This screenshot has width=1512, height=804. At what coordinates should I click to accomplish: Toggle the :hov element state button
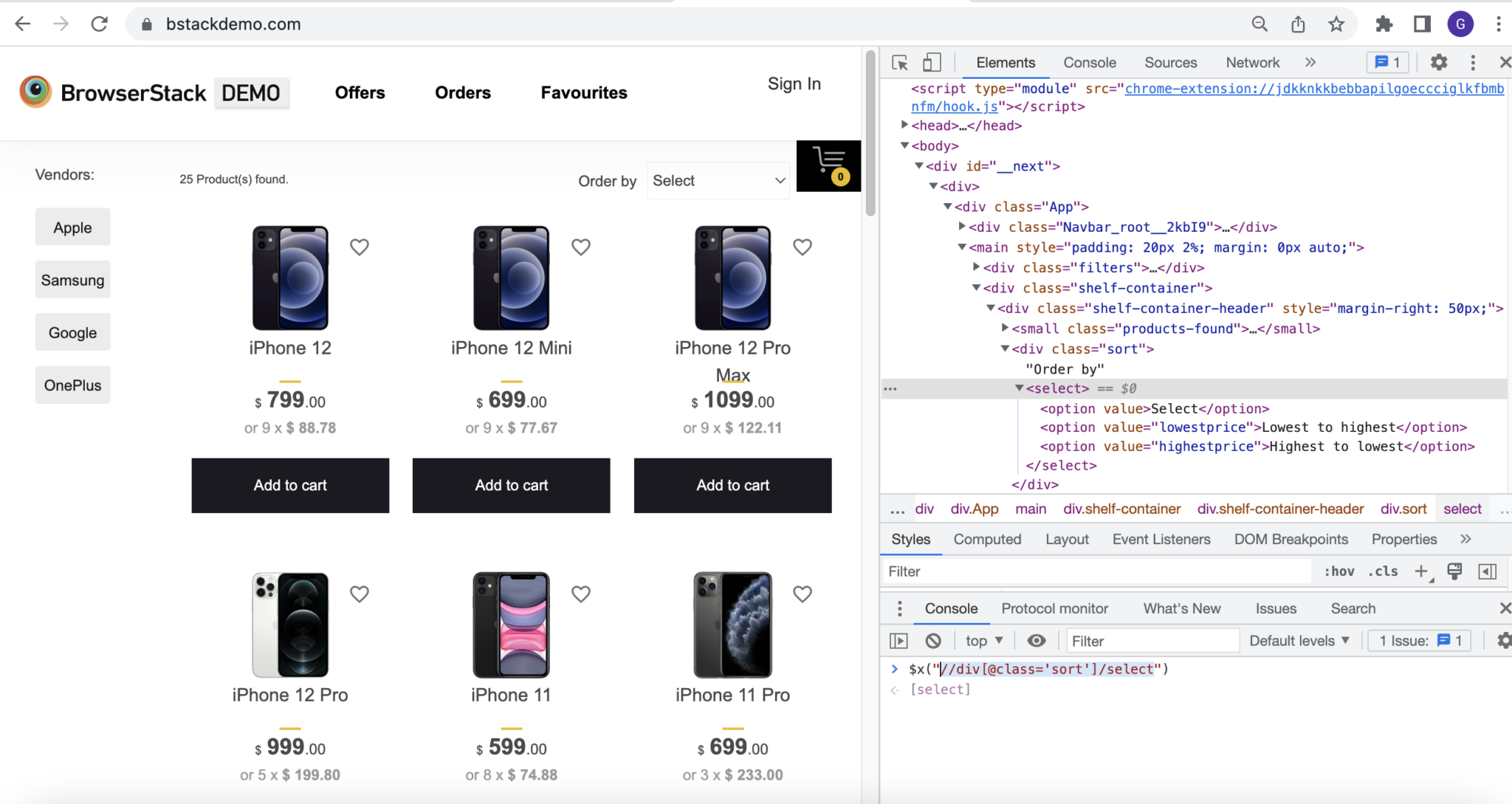coord(1339,571)
